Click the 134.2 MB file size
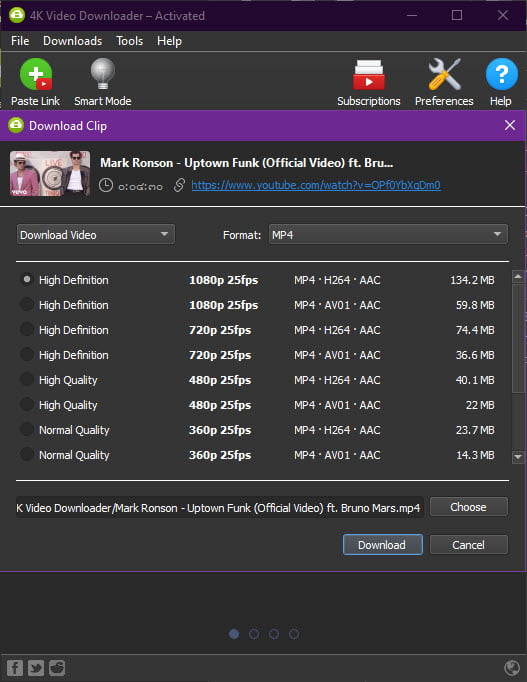This screenshot has height=682, width=527. pos(472,280)
